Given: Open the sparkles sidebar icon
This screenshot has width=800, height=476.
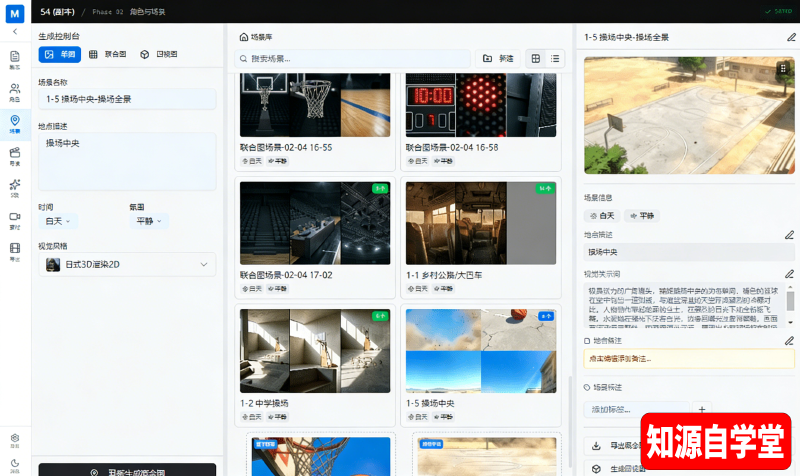Looking at the screenshot, I should [x=15, y=187].
